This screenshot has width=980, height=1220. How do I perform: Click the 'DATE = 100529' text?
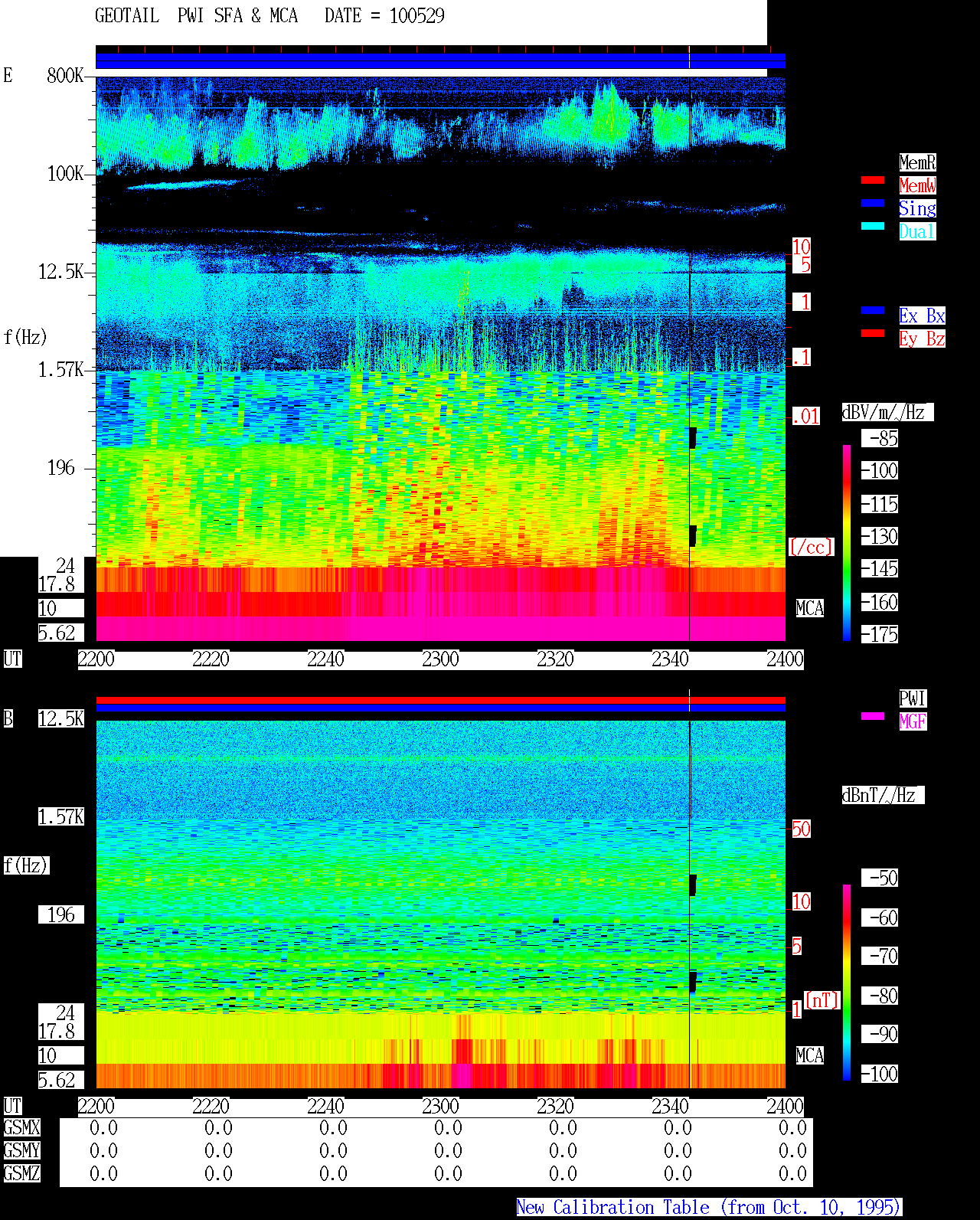click(x=384, y=16)
